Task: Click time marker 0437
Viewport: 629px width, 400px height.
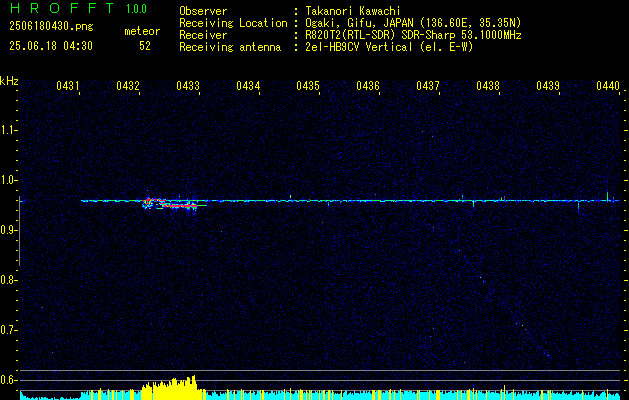Action: point(428,86)
